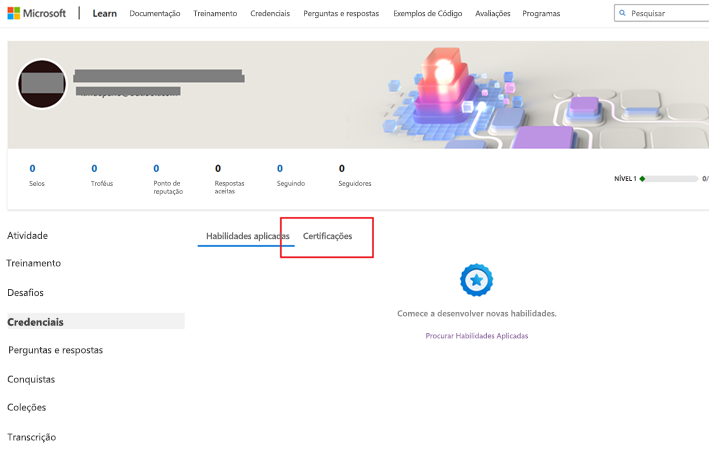This screenshot has height=466, width=709.
Task: Select Atividade in the sidebar
Action: pyautogui.click(x=27, y=235)
